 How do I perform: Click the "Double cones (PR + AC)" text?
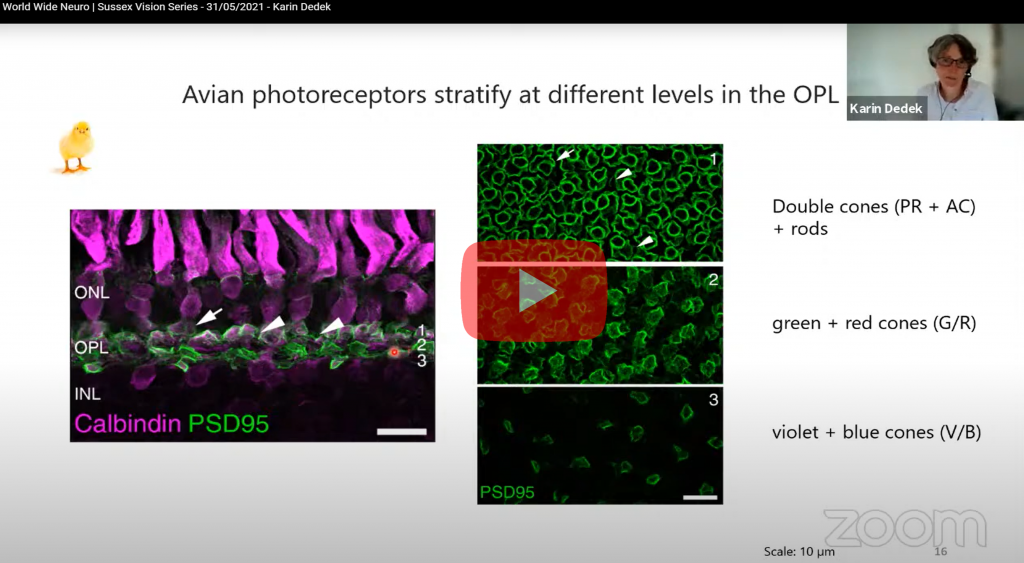tap(873, 207)
